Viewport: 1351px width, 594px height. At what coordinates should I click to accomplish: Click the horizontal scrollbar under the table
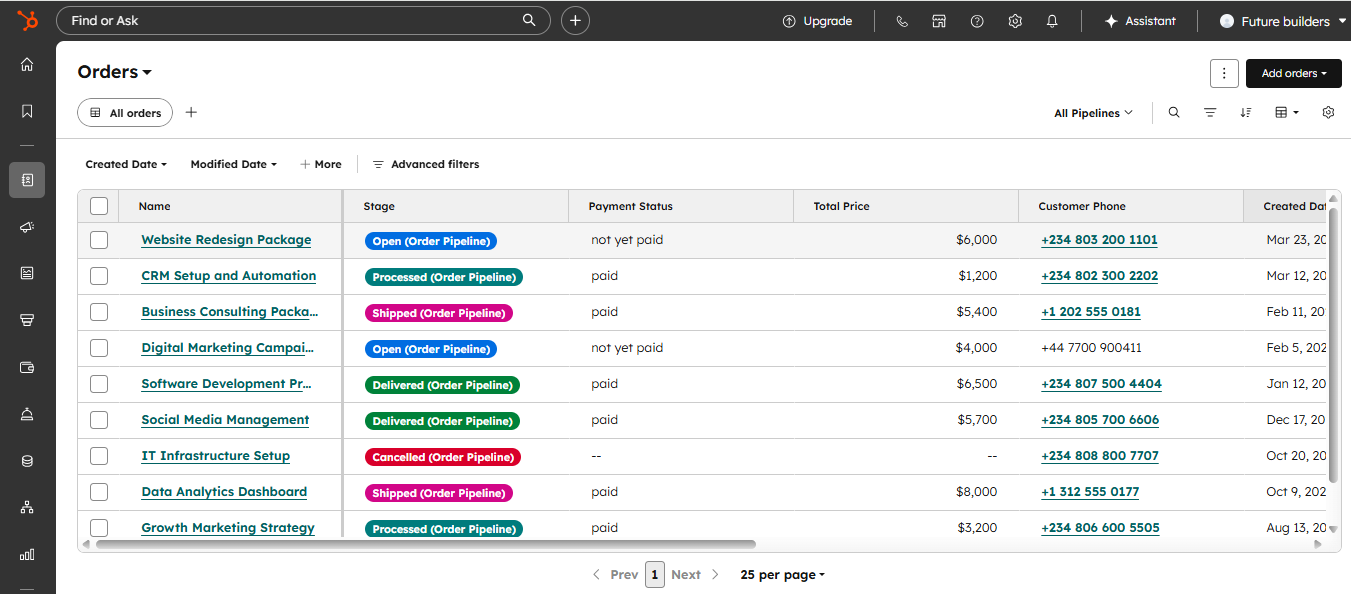425,544
